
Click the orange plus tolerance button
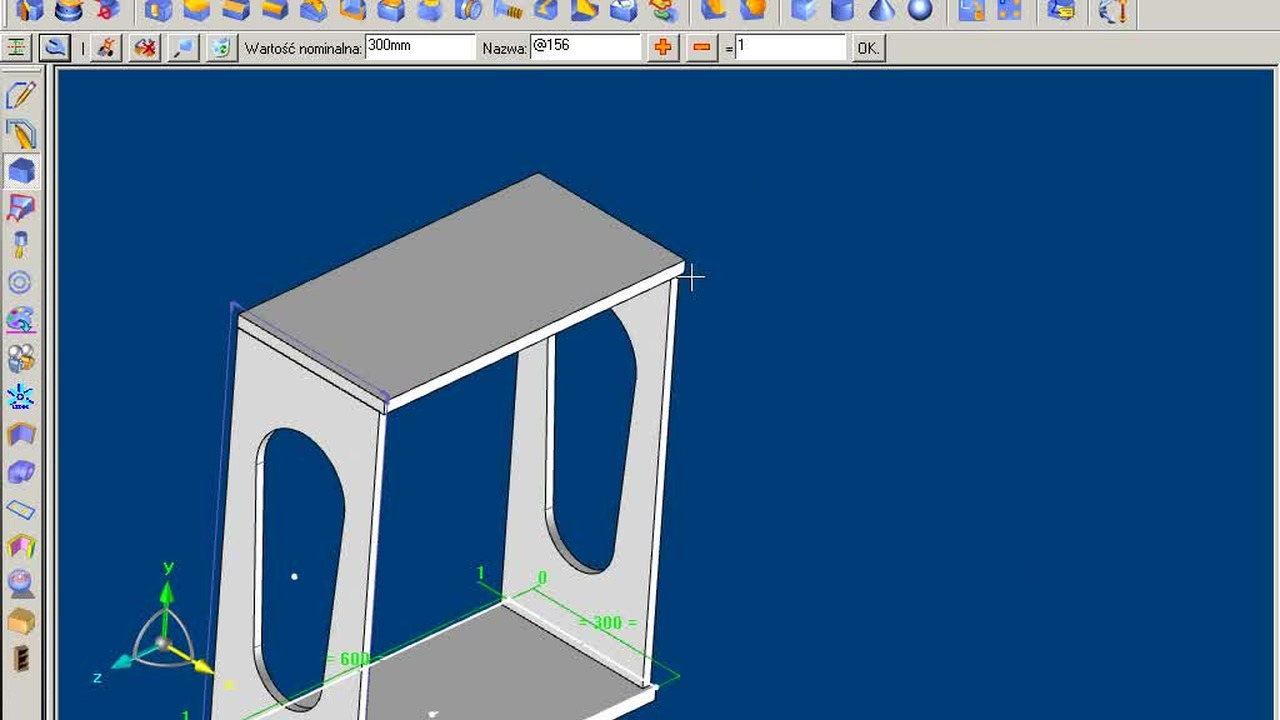(663, 47)
